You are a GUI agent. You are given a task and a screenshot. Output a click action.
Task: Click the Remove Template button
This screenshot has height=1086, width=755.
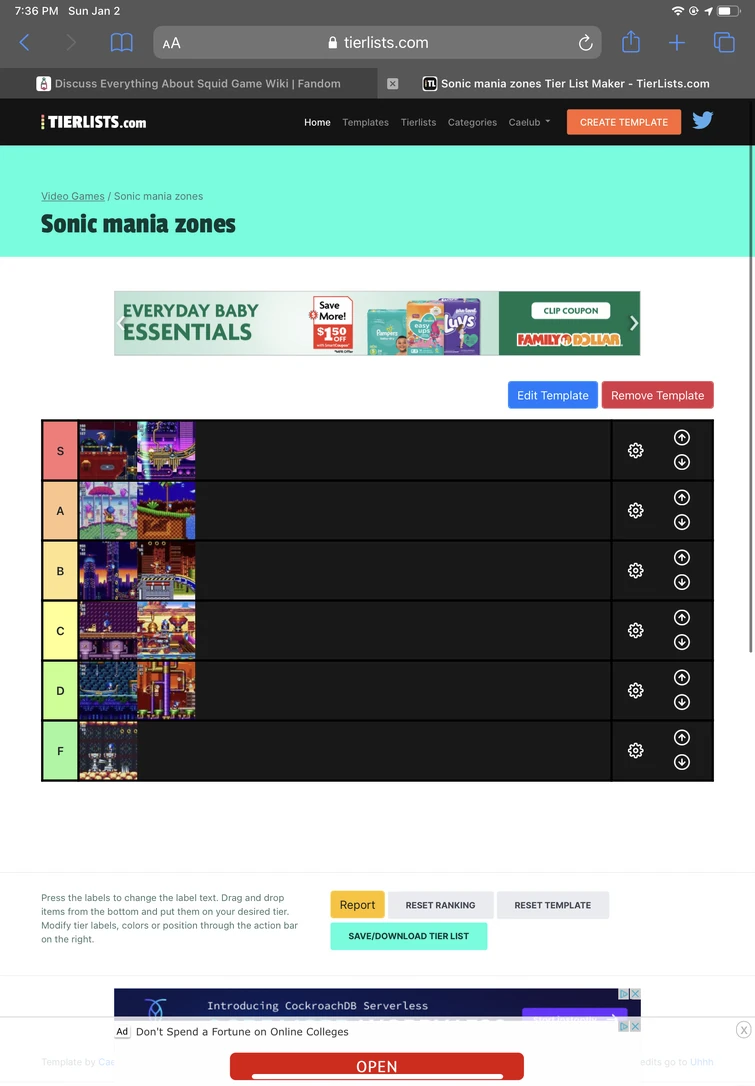(657, 395)
